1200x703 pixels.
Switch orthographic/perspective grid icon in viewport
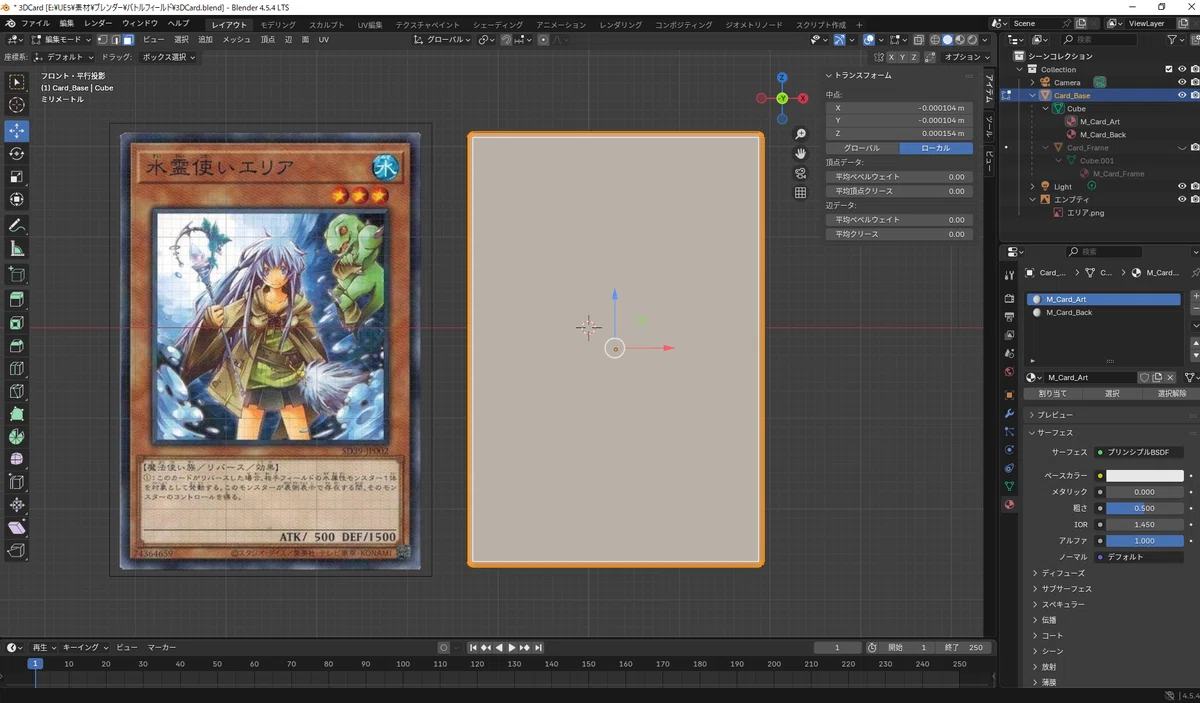800,192
